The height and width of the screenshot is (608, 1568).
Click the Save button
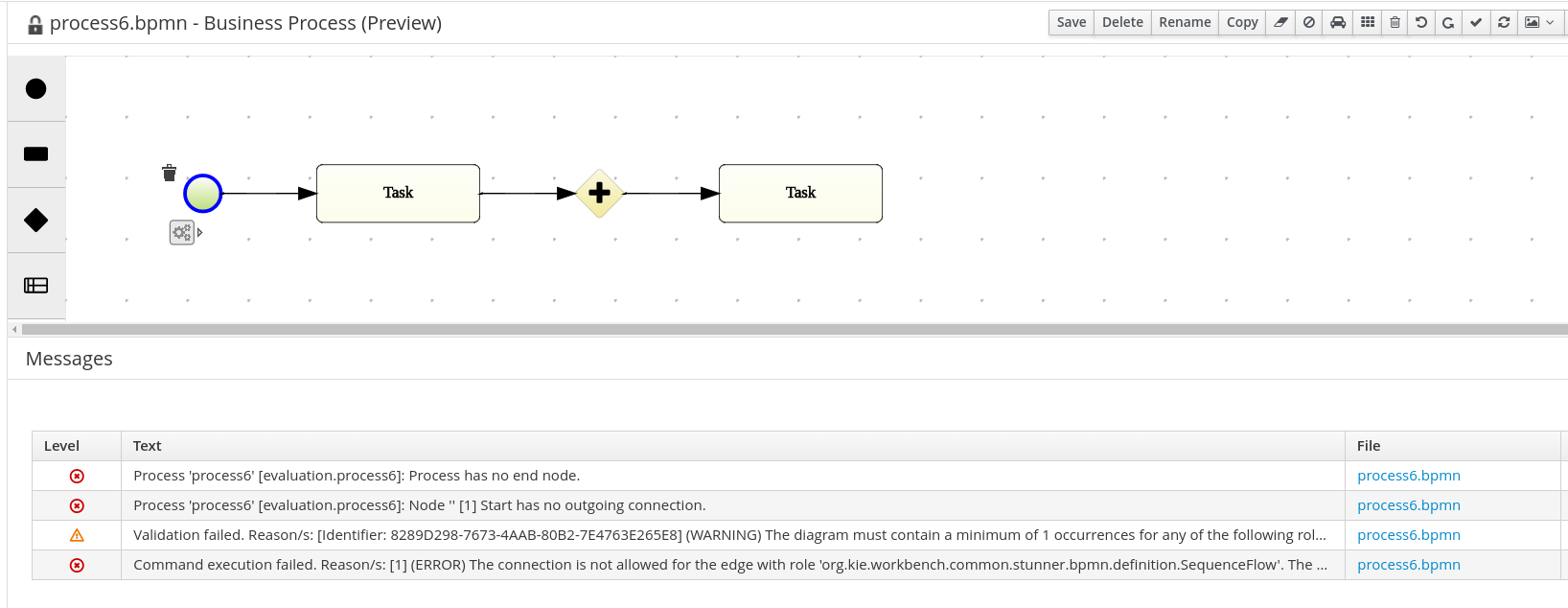tap(1072, 22)
